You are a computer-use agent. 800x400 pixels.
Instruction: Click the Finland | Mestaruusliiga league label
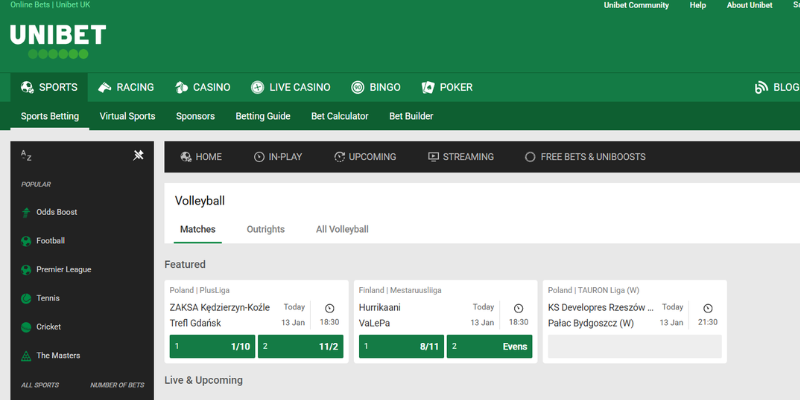400,290
